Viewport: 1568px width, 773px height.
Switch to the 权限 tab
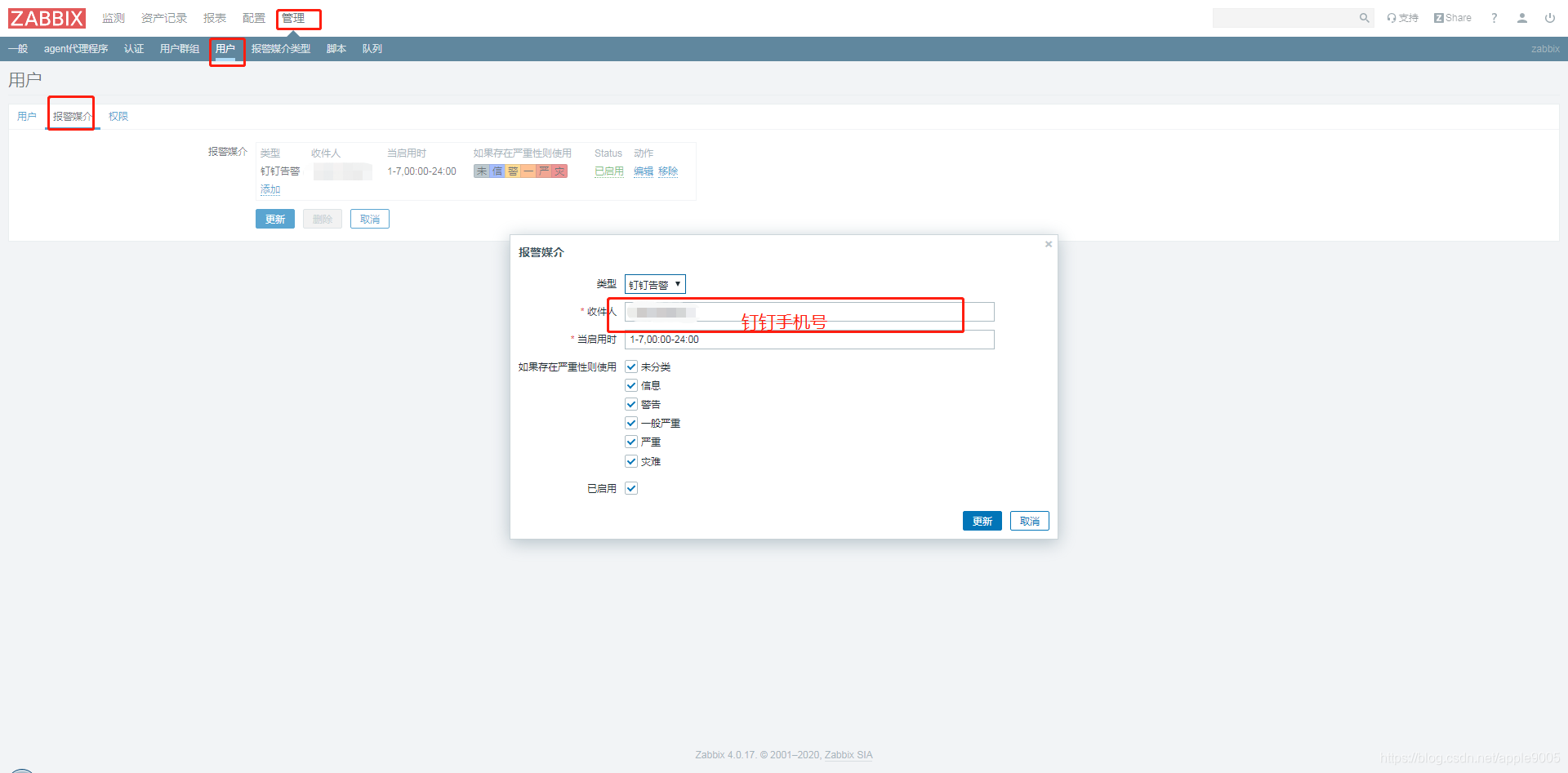click(118, 117)
